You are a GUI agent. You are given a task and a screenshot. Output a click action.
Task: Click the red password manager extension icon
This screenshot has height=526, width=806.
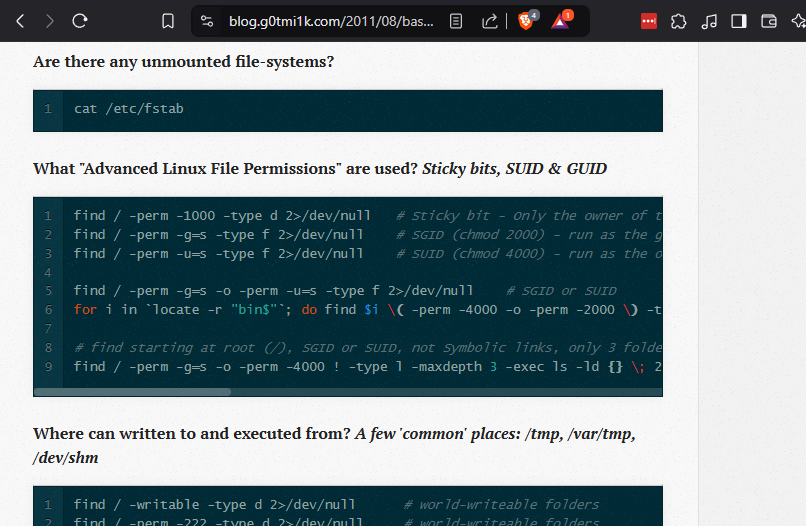[649, 21]
